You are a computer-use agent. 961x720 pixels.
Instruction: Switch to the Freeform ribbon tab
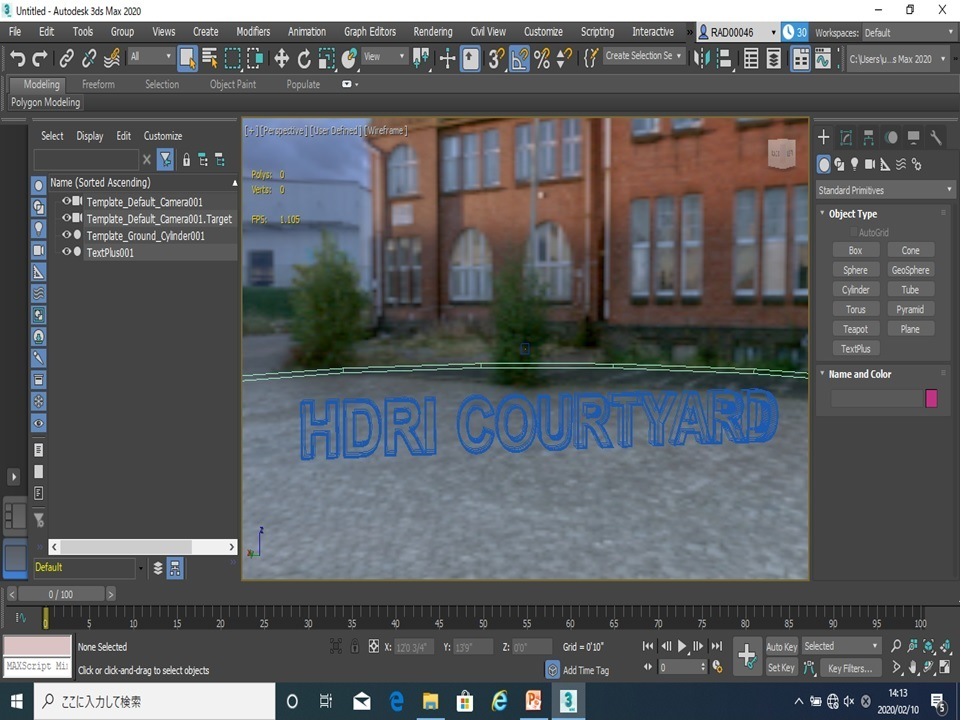click(x=98, y=85)
